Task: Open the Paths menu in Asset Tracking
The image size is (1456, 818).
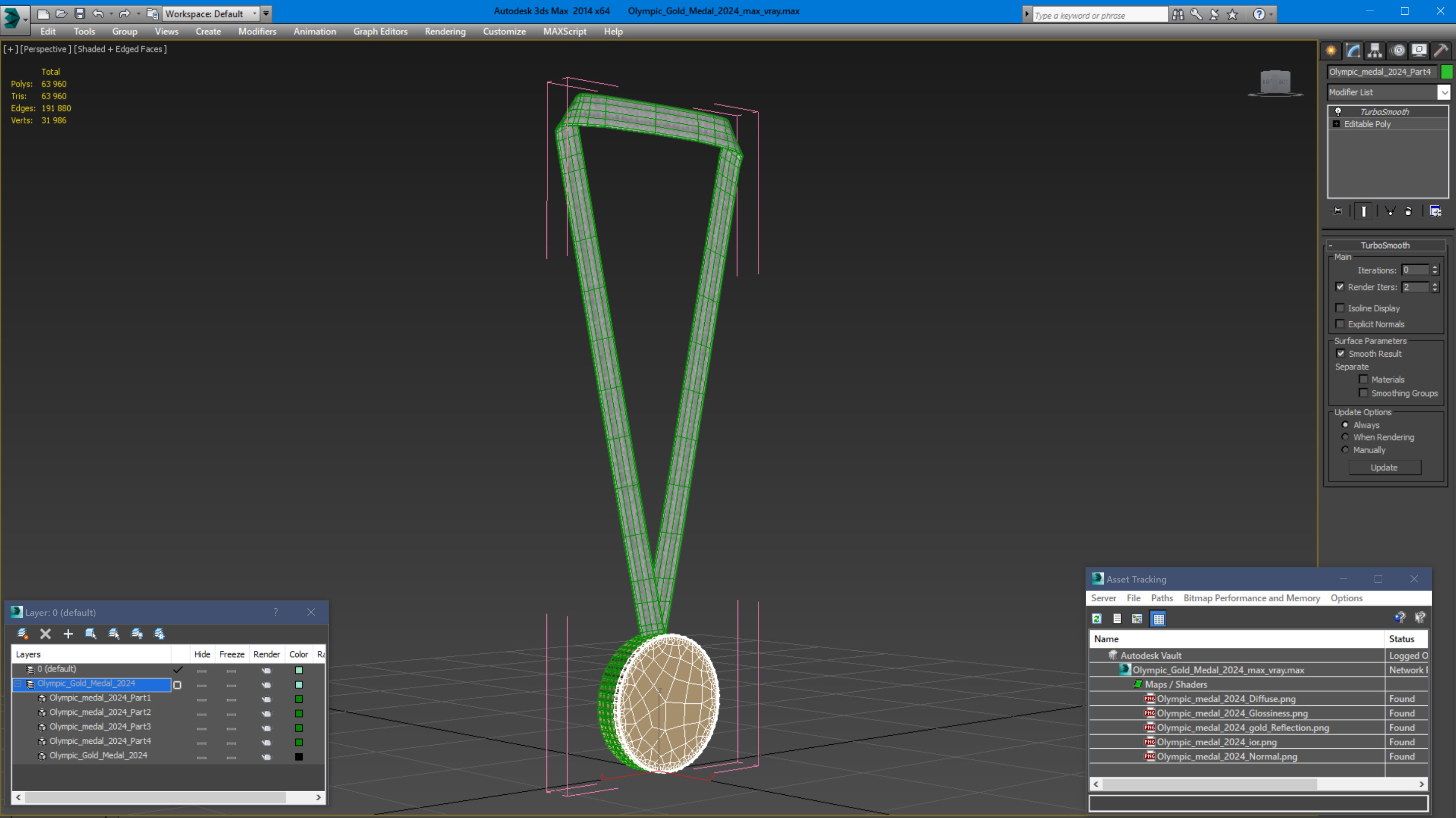Action: click(1162, 598)
